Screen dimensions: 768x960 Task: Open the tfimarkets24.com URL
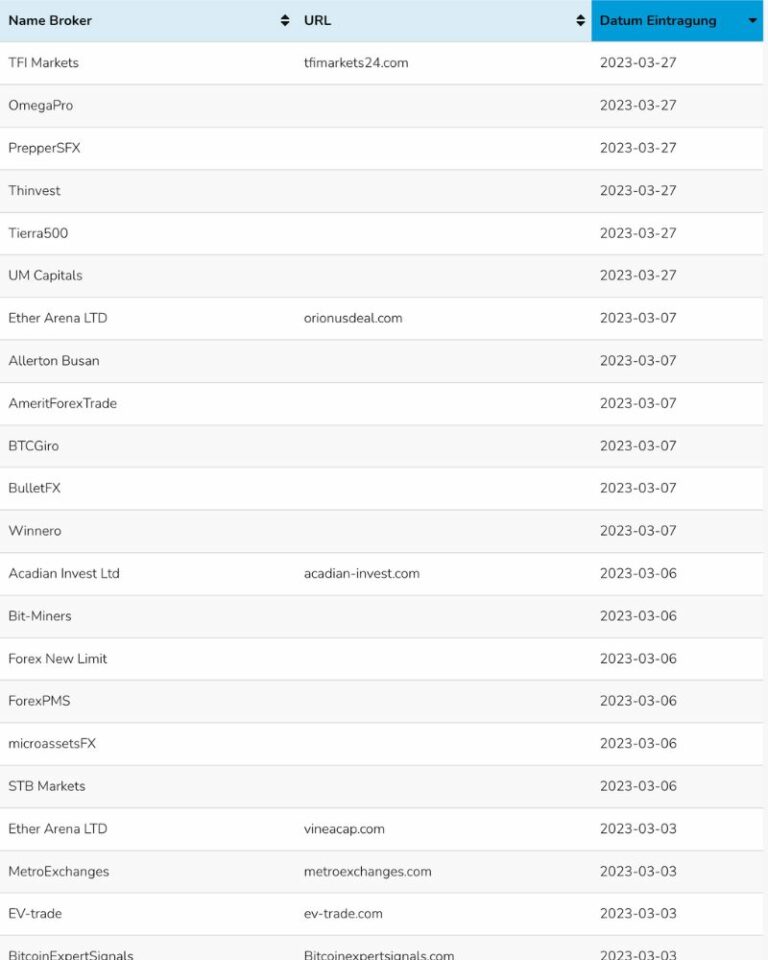356,63
